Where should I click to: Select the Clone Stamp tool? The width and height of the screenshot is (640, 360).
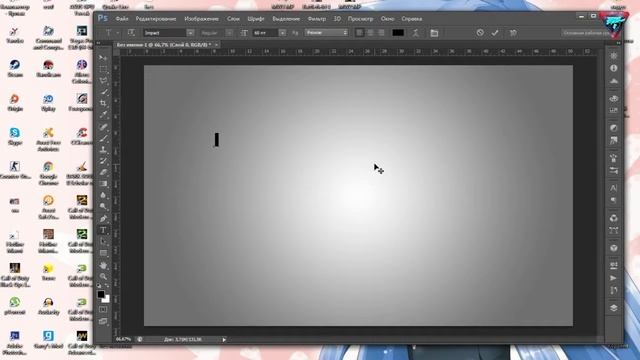click(x=103, y=150)
